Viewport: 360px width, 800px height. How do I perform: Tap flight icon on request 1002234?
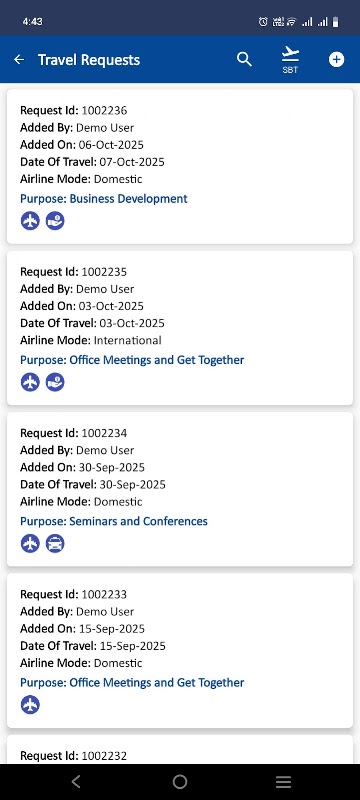point(30,543)
